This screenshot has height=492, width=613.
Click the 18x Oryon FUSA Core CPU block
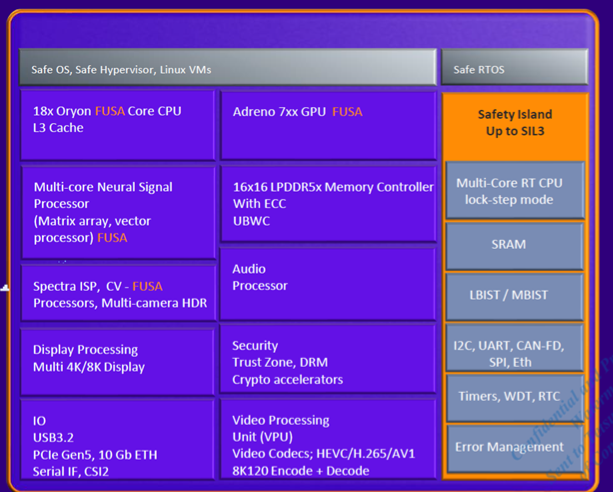coord(118,124)
